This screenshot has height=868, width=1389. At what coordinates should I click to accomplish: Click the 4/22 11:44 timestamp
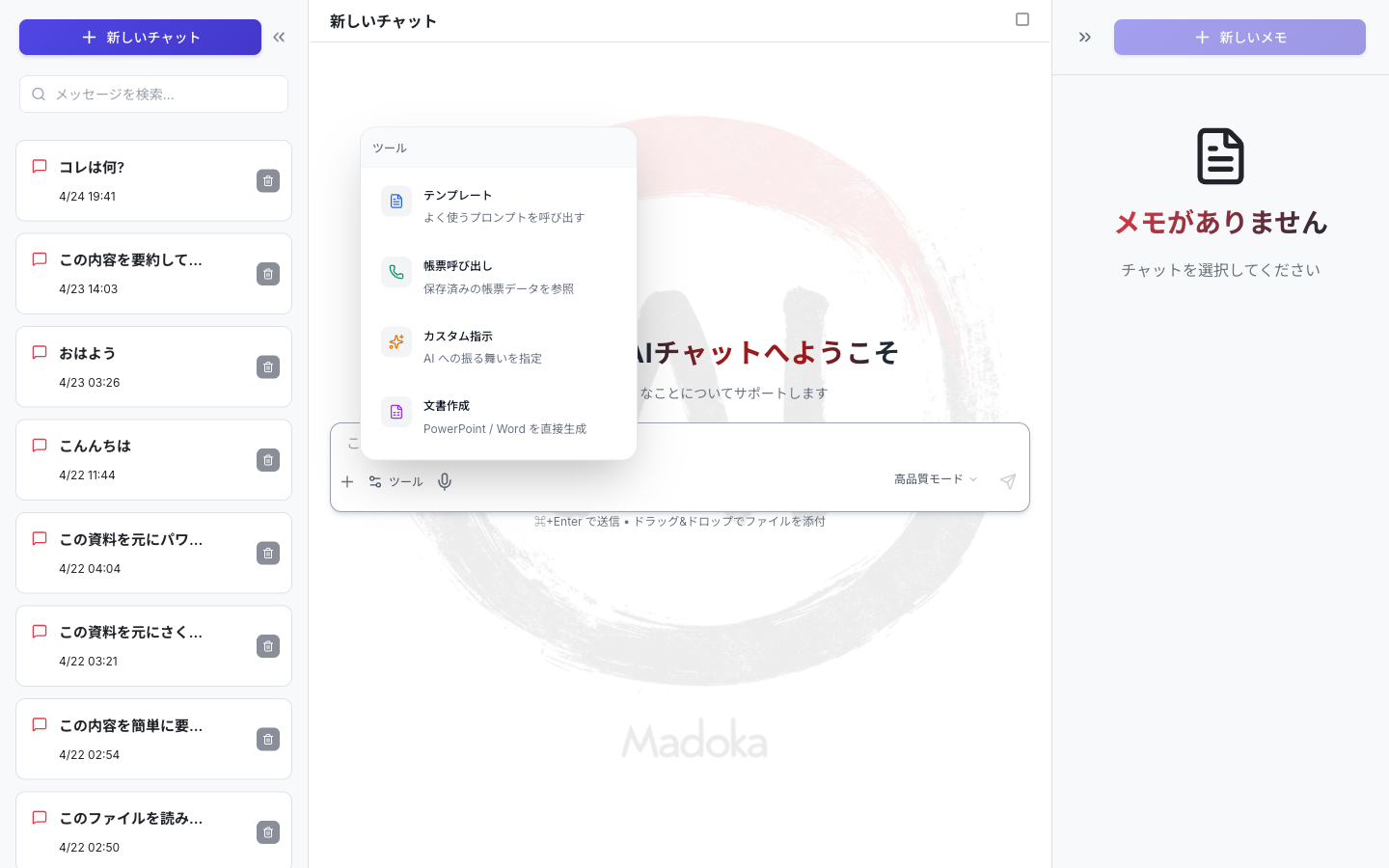tap(87, 475)
